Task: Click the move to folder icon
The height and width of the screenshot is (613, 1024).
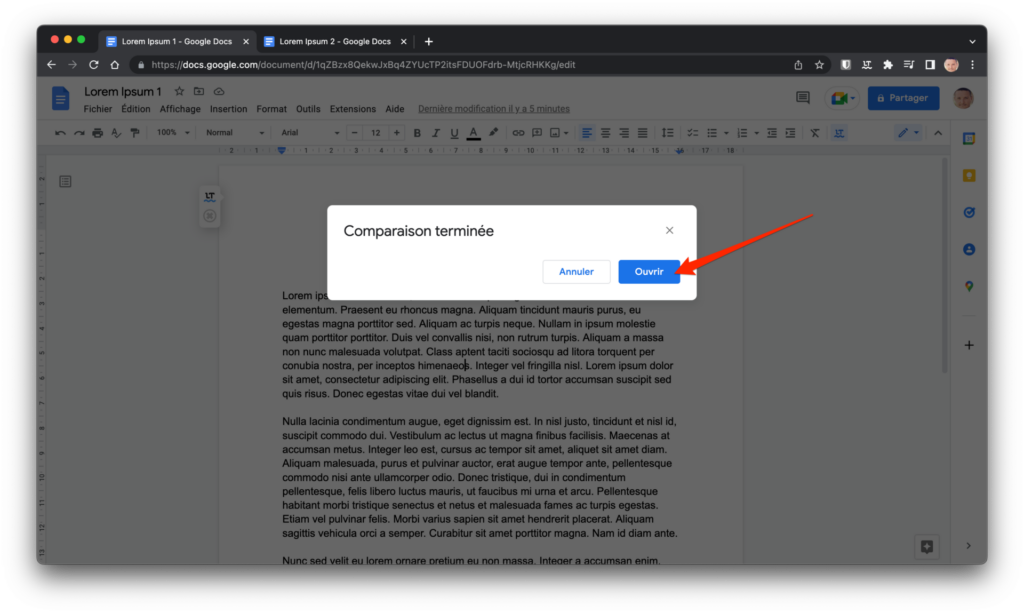Action: [199, 91]
